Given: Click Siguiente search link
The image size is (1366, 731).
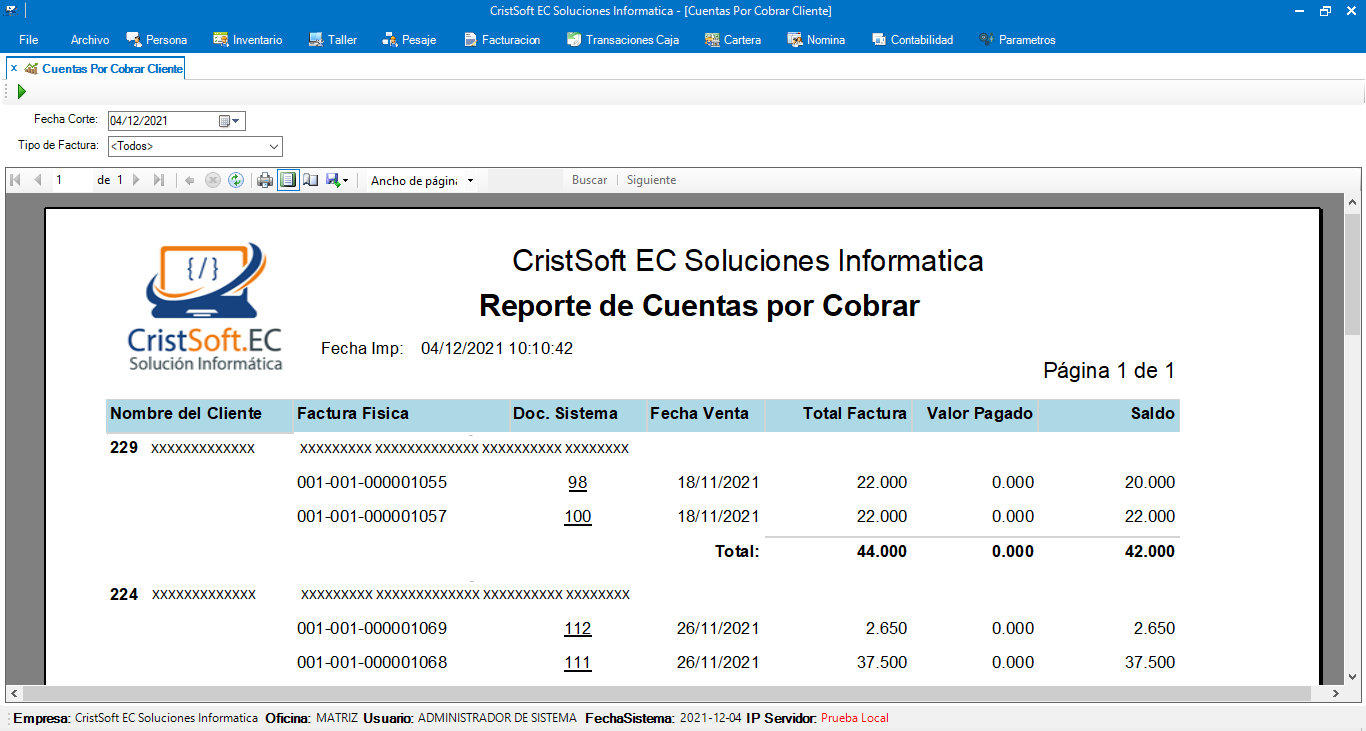Looking at the screenshot, I should 652,180.
